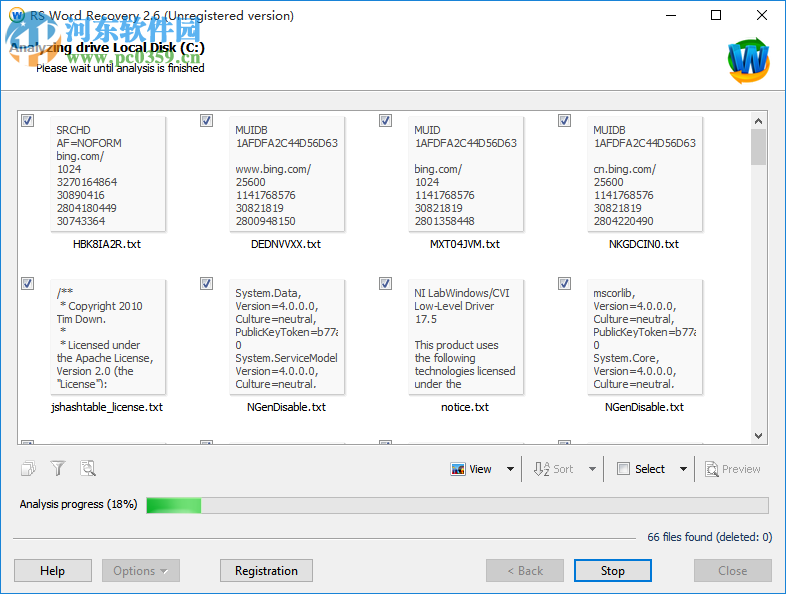The height and width of the screenshot is (594, 786).
Task: Uncheck the jshashtable_license.txt checkbox
Action: click(x=28, y=283)
